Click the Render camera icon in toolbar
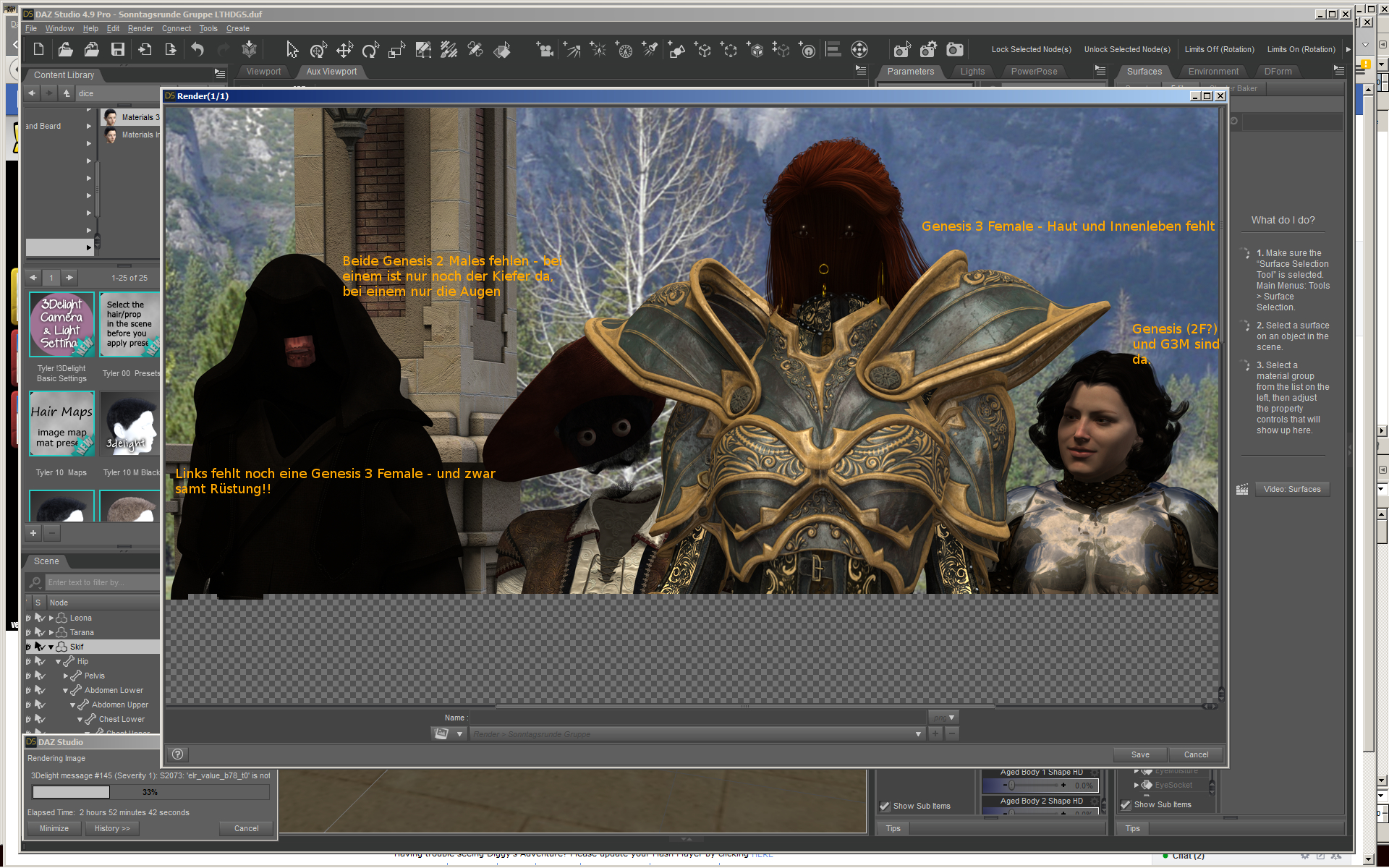The width and height of the screenshot is (1389, 868). tap(955, 49)
